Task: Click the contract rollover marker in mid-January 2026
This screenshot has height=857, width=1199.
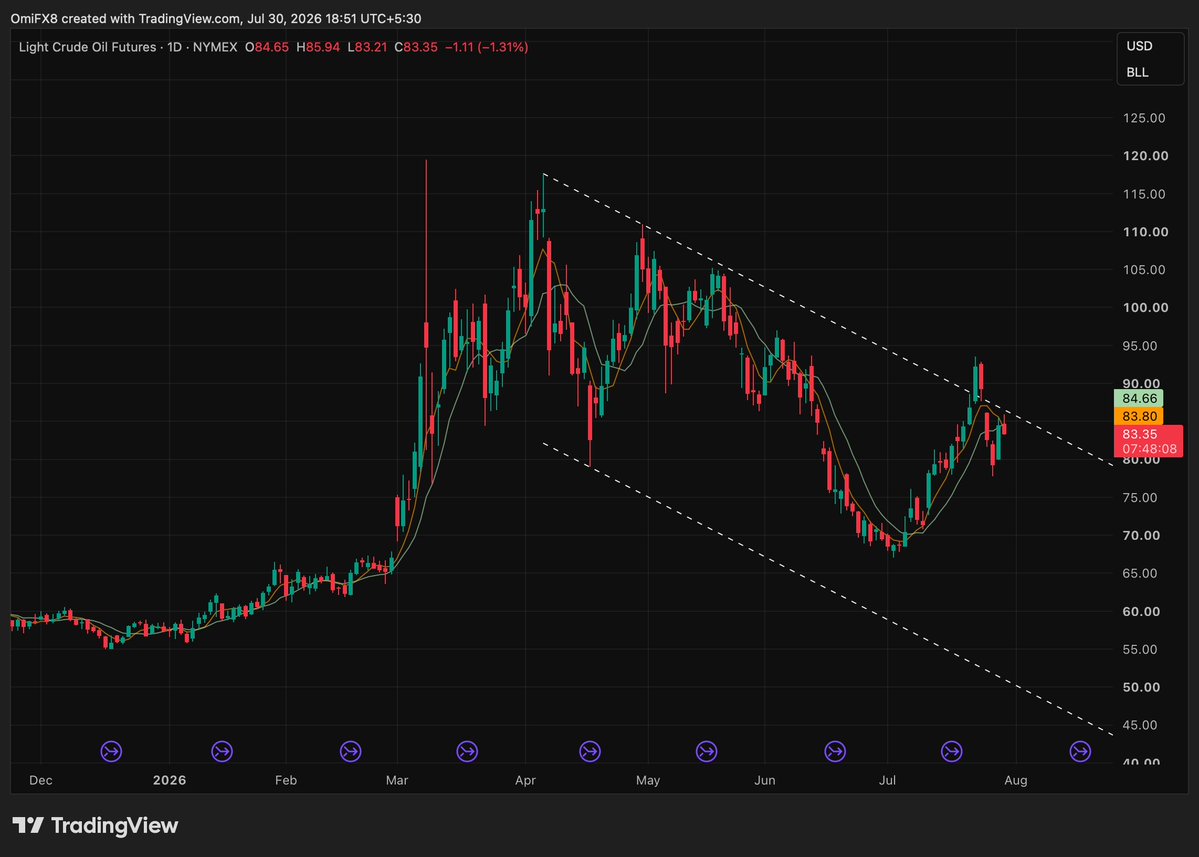Action: click(x=222, y=751)
